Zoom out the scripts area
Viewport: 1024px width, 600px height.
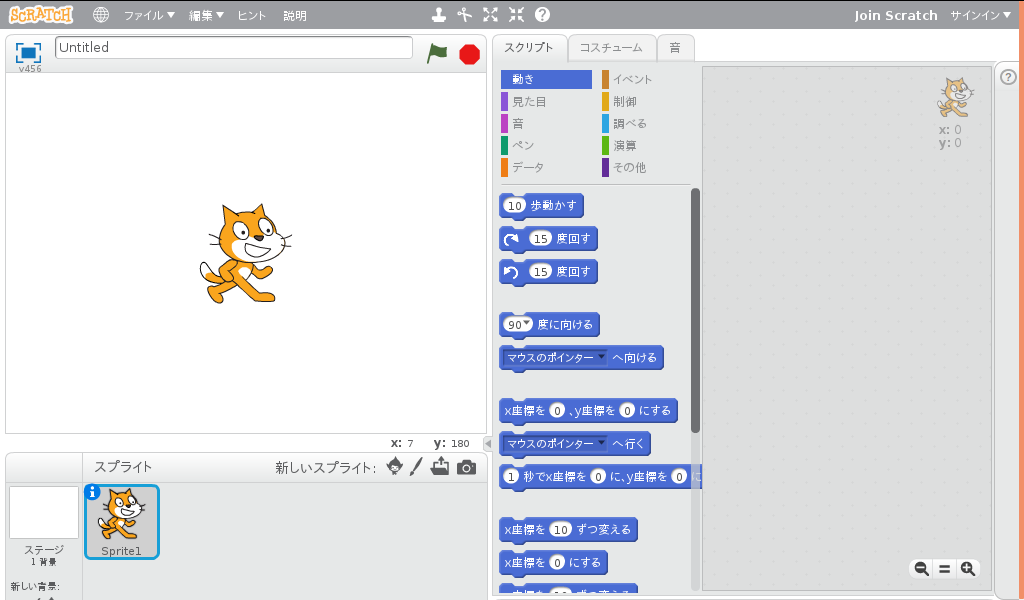921,569
